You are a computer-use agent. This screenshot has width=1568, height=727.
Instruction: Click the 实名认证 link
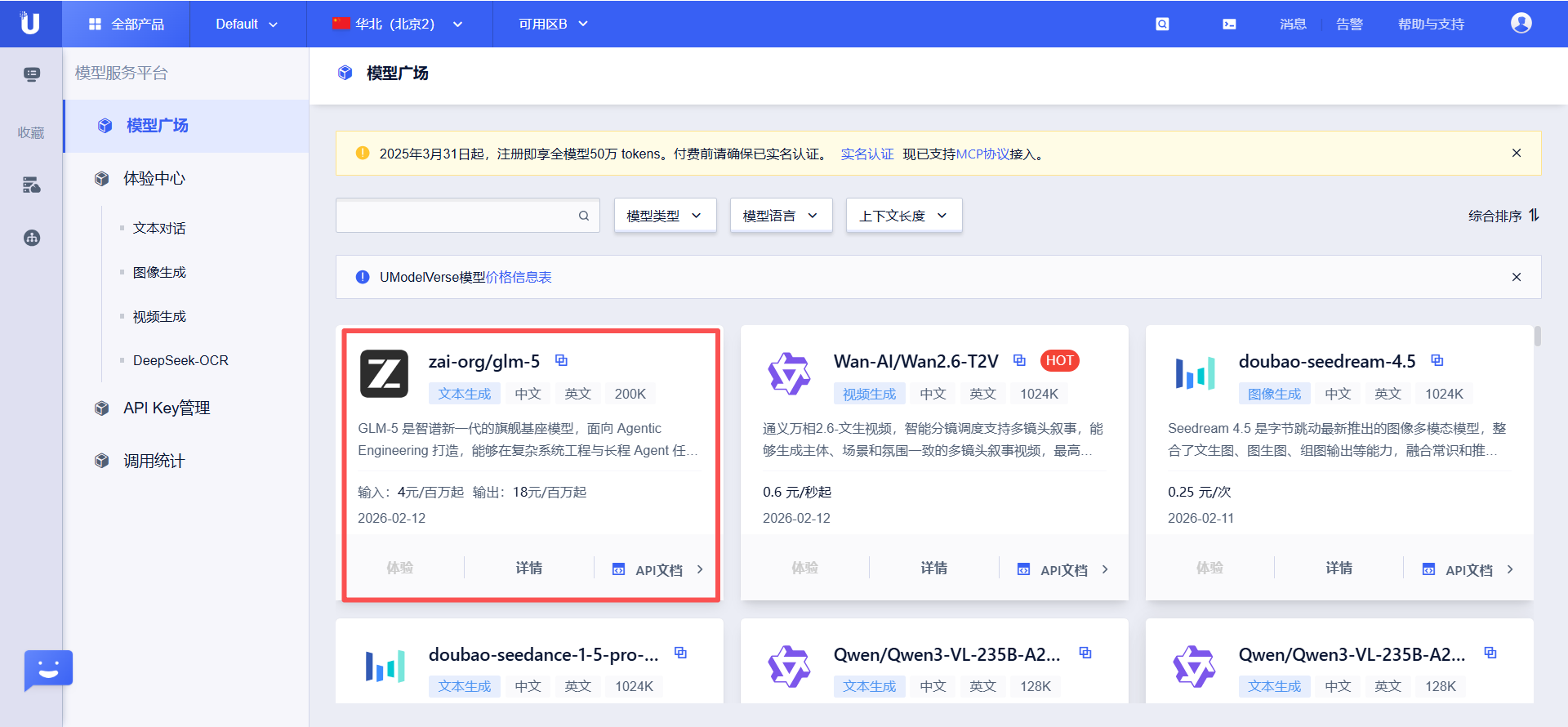(x=866, y=154)
